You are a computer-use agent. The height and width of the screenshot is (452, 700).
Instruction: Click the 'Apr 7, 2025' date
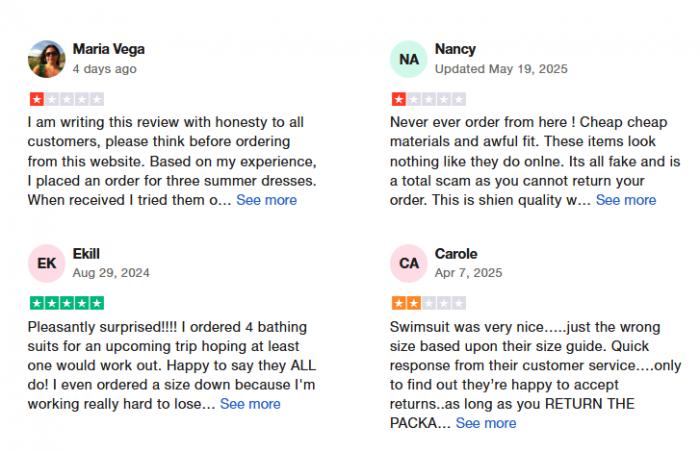[x=469, y=272]
